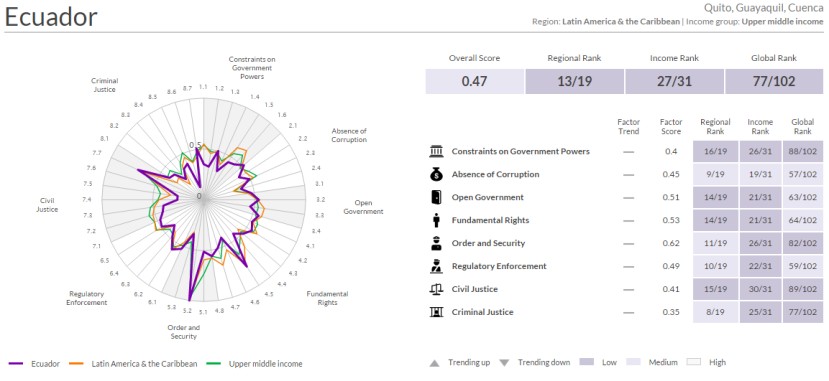This screenshot has height=381, width=829.
Task: Select the Low rank color swatch
Action: pyautogui.click(x=588, y=363)
